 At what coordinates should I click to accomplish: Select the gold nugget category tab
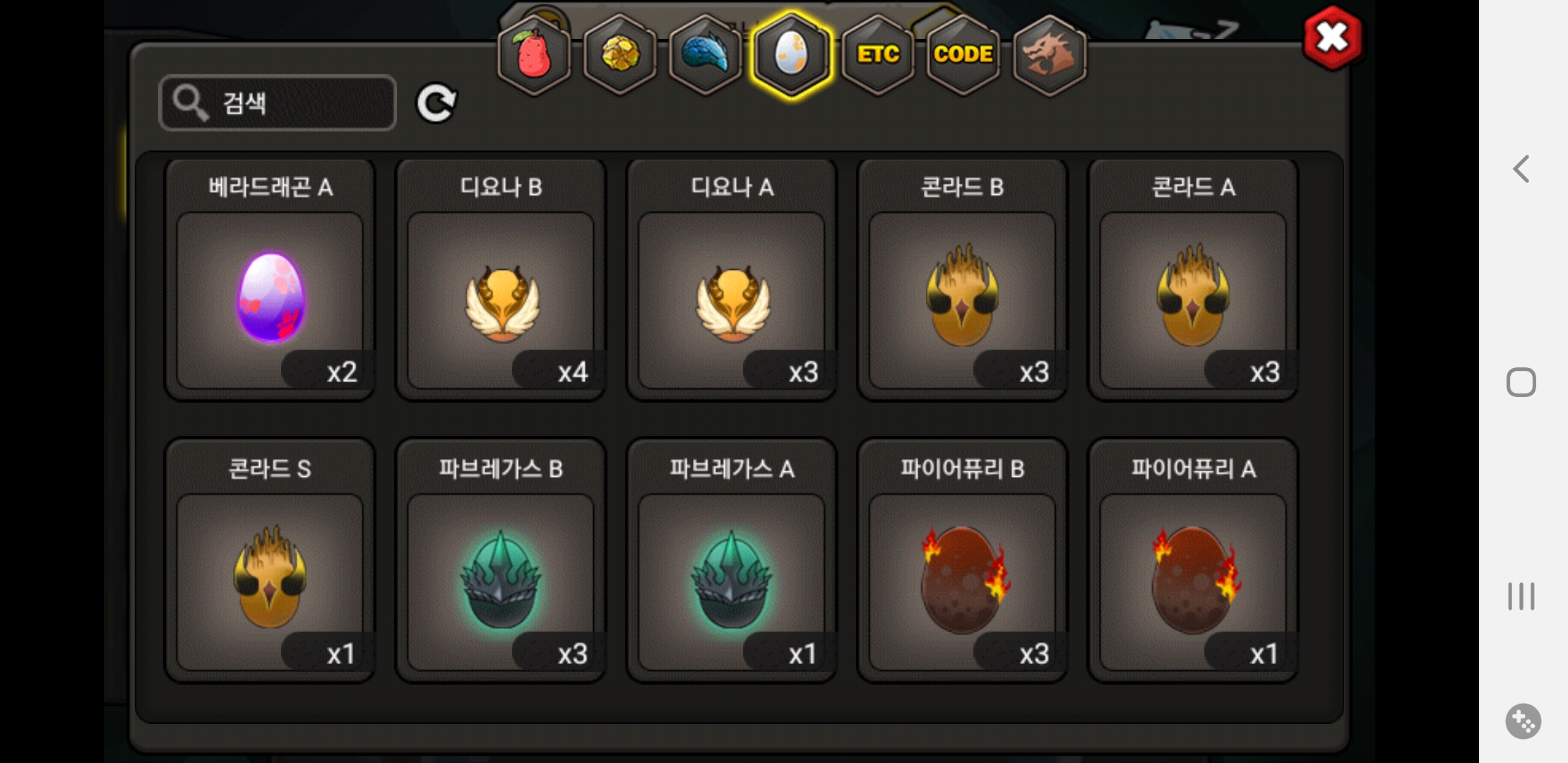(x=620, y=54)
